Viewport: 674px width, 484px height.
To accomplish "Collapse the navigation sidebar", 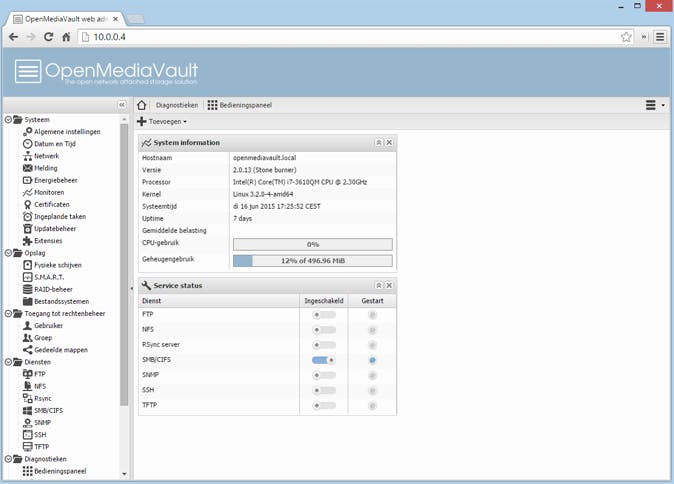I will tap(122, 105).
